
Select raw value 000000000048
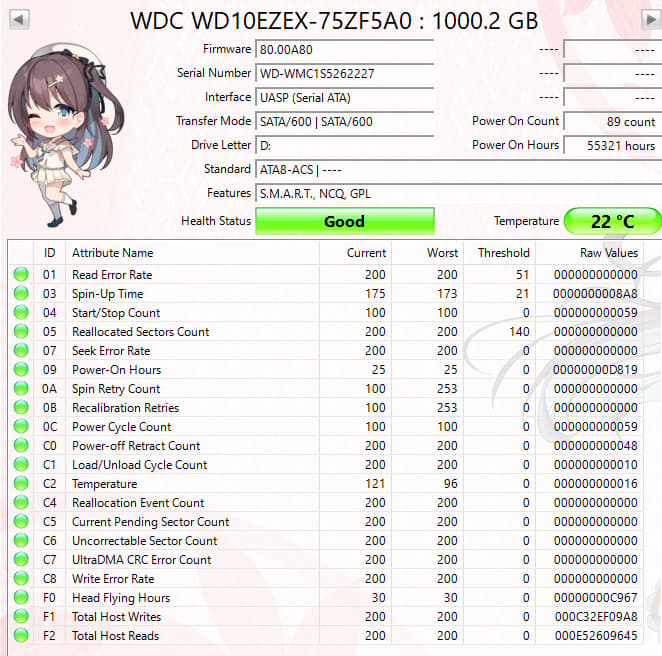click(x=595, y=445)
